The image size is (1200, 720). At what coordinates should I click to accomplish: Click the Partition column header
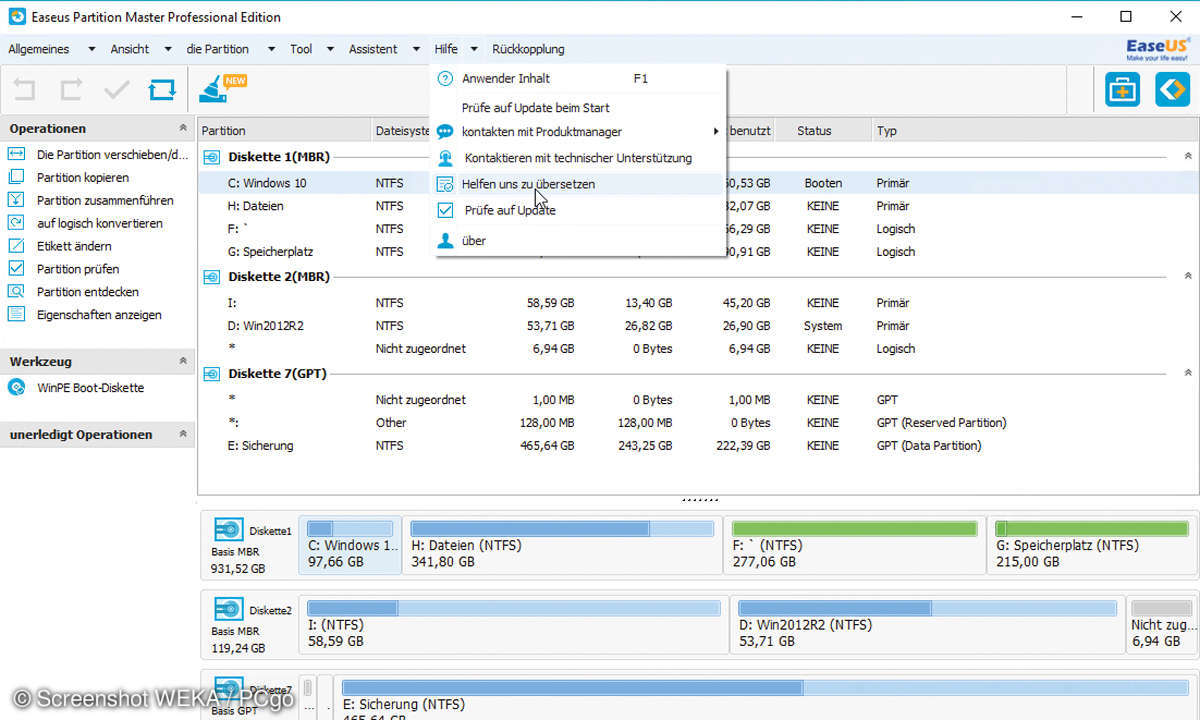(284, 130)
